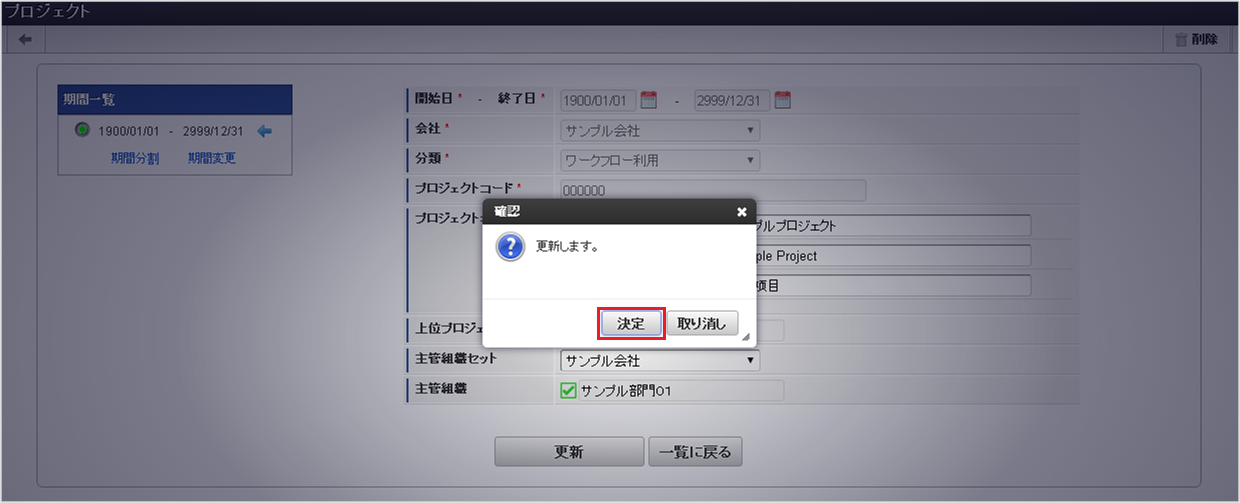This screenshot has height=503, width=1240.
Task: Click the dialog resize grip corner
Action: (746, 339)
